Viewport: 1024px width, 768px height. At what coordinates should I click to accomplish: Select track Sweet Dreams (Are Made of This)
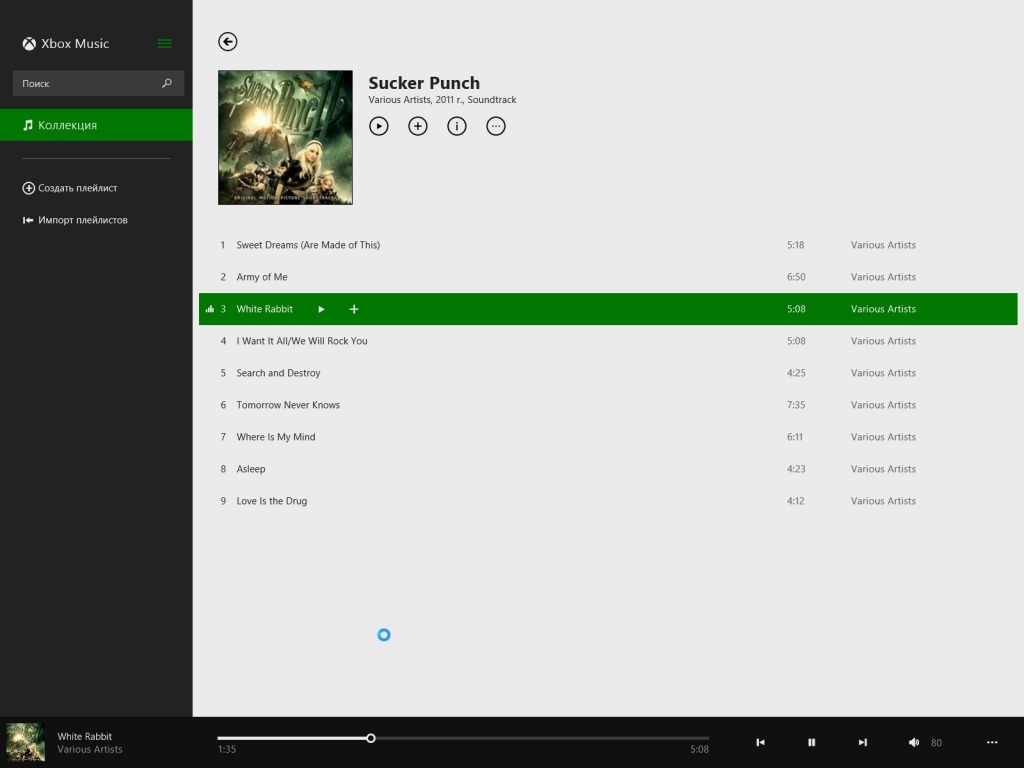[x=608, y=245]
